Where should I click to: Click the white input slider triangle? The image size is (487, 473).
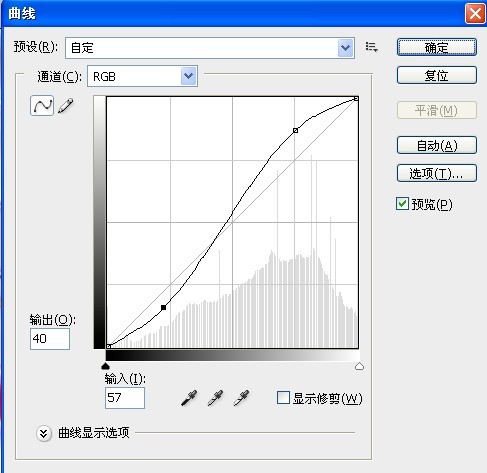359,366
